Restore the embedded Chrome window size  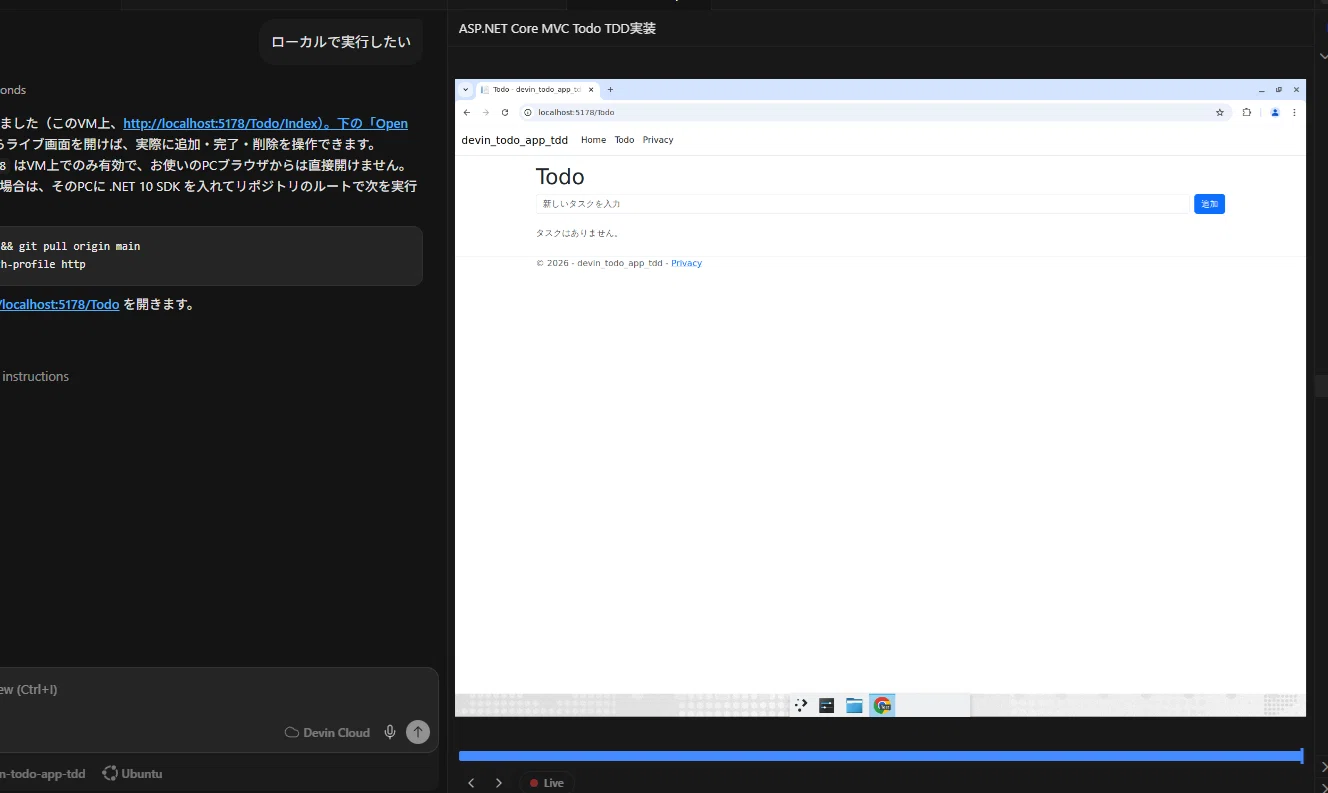(x=1279, y=90)
